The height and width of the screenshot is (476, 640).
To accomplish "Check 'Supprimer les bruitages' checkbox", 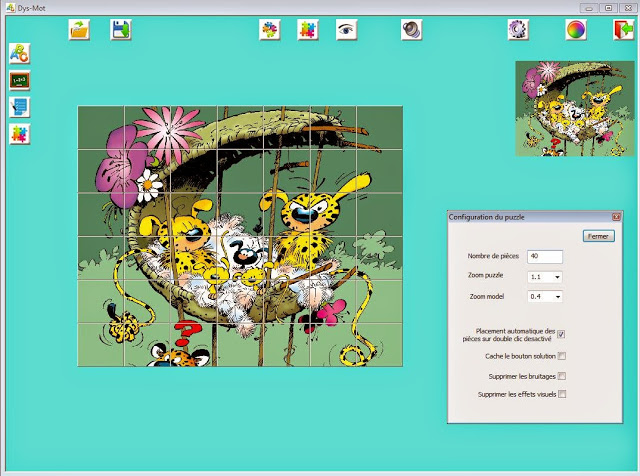I will [x=561, y=376].
